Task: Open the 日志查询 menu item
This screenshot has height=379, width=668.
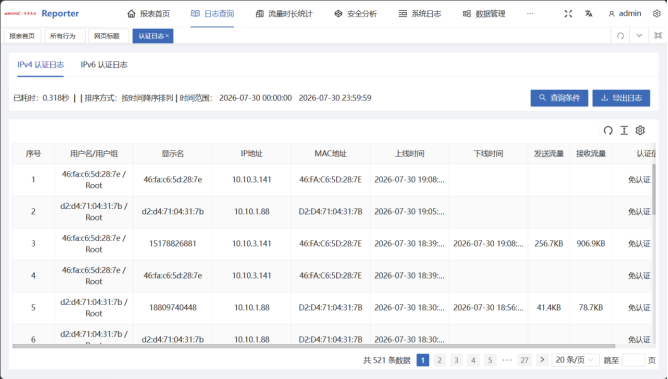Action: pos(212,14)
